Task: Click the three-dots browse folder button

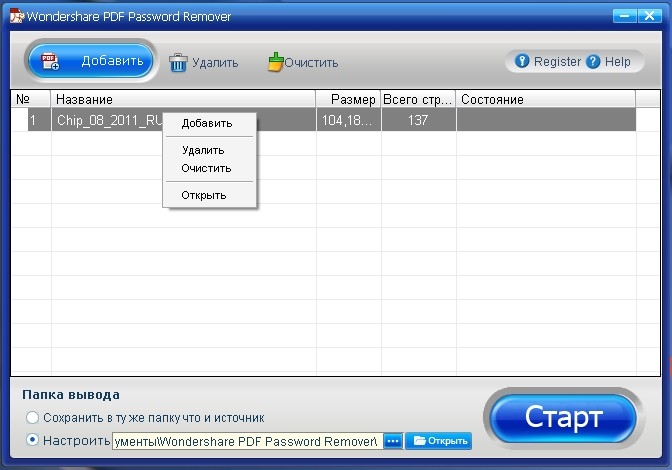Action: [393, 441]
